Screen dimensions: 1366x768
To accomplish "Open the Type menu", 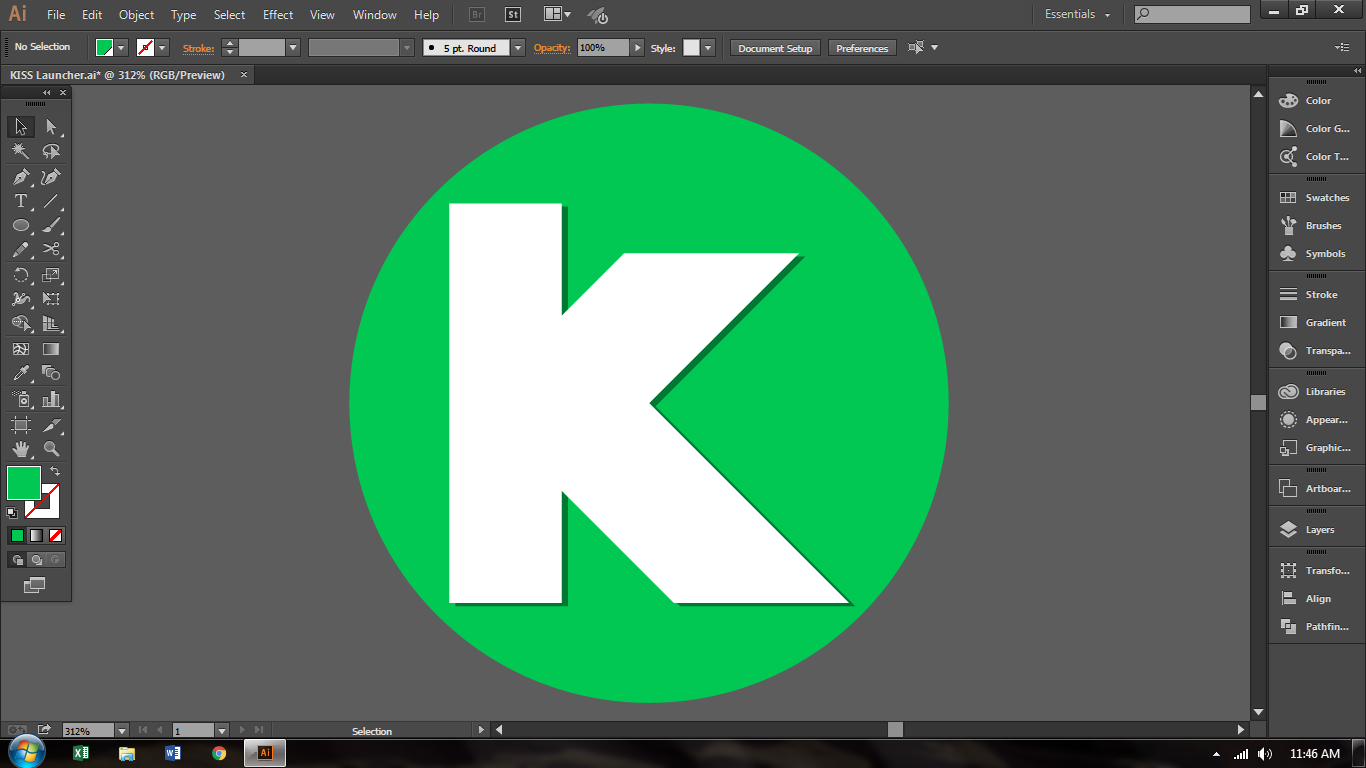I will [183, 15].
